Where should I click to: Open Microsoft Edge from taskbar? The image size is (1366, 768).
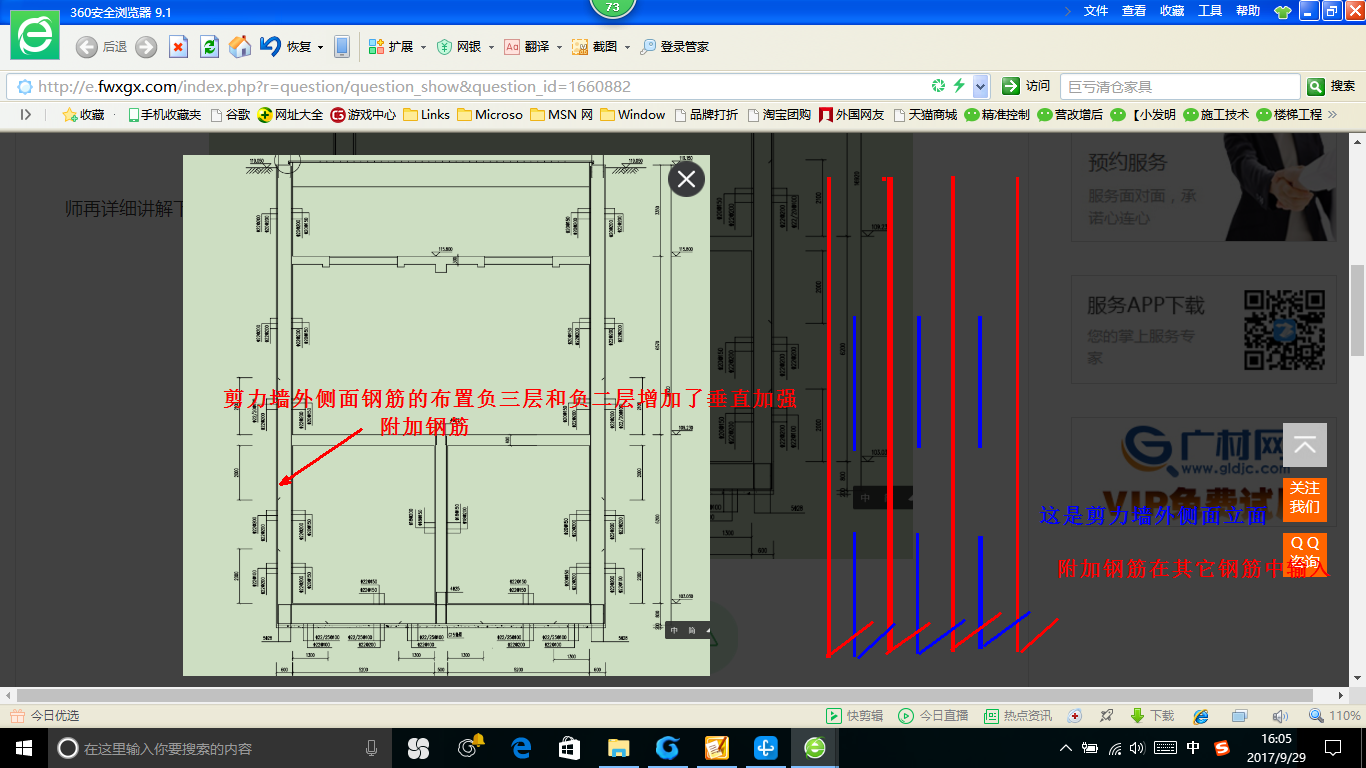point(520,748)
